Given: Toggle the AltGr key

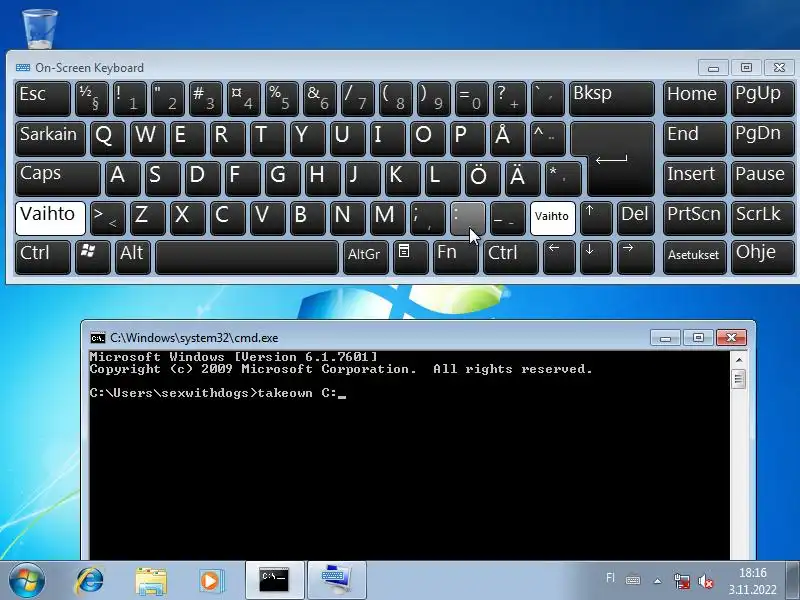Looking at the screenshot, I should pyautogui.click(x=365, y=258).
